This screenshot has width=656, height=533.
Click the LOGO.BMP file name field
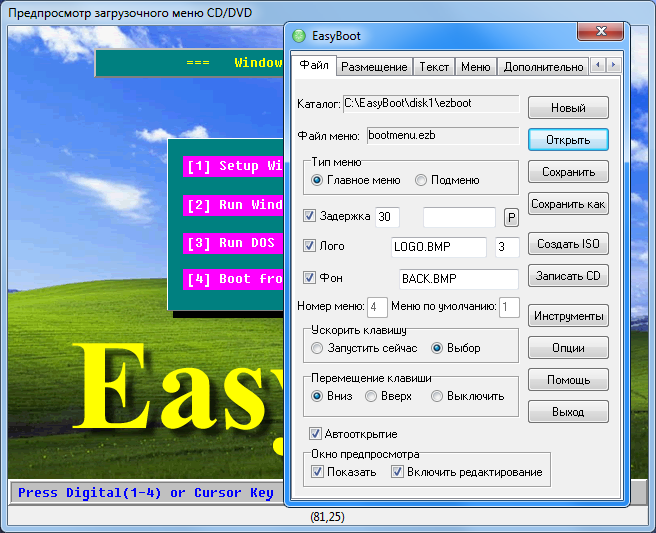point(439,247)
